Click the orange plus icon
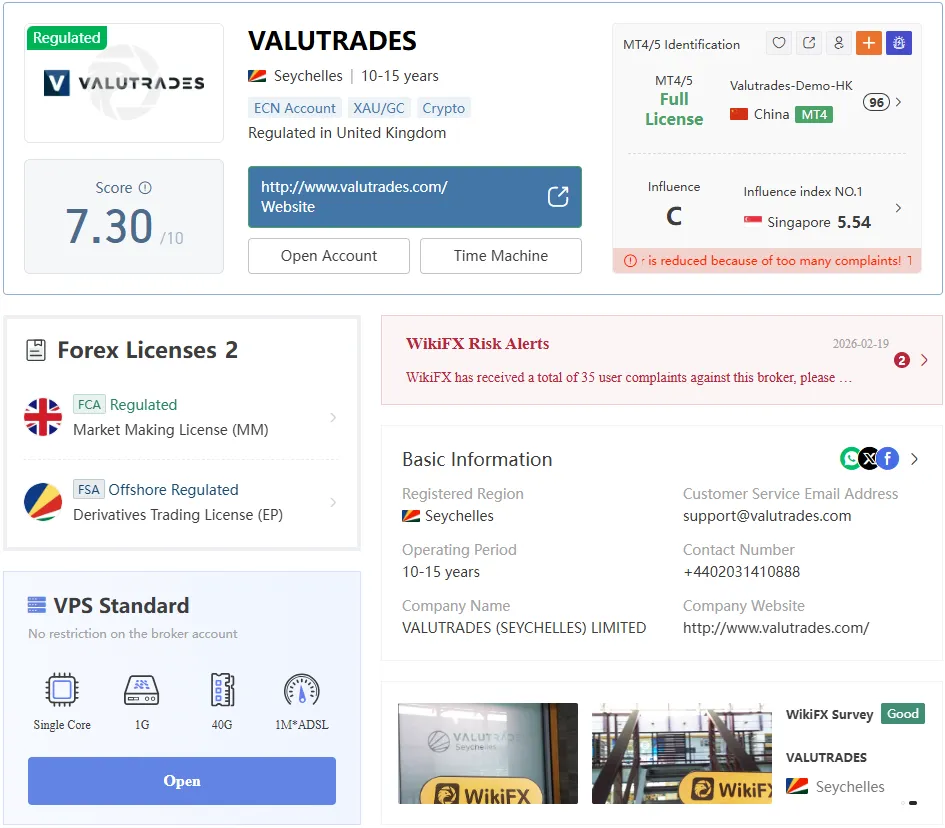945x828 pixels. coord(868,43)
